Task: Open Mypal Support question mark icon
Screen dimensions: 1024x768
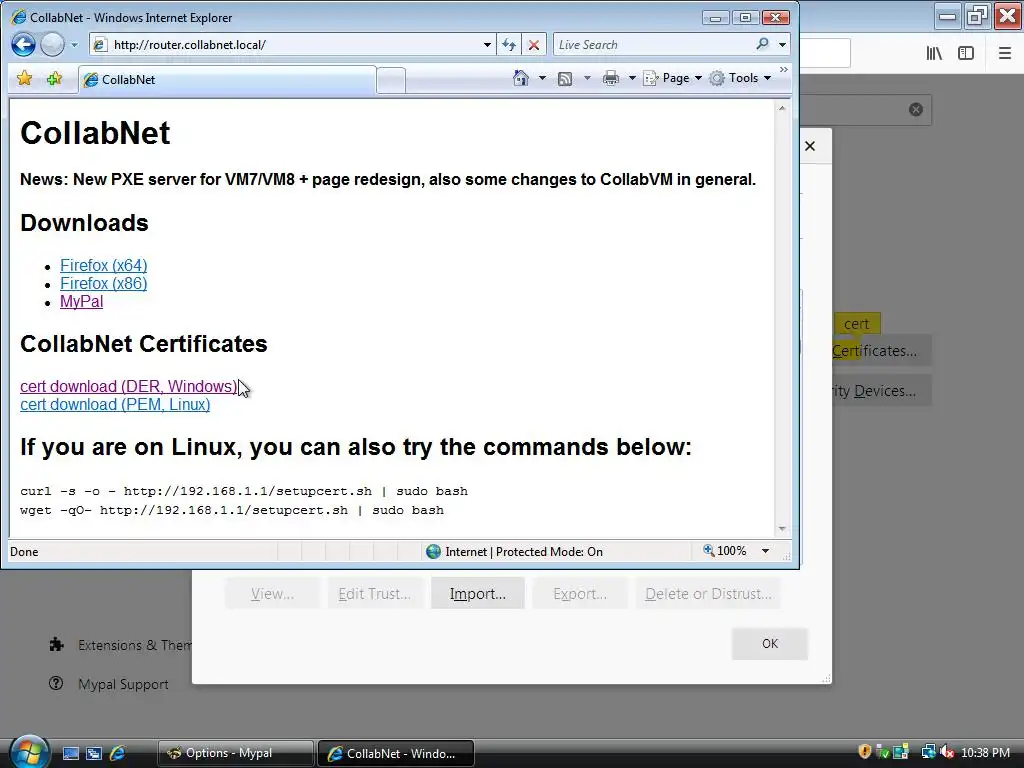Action: coord(56,684)
